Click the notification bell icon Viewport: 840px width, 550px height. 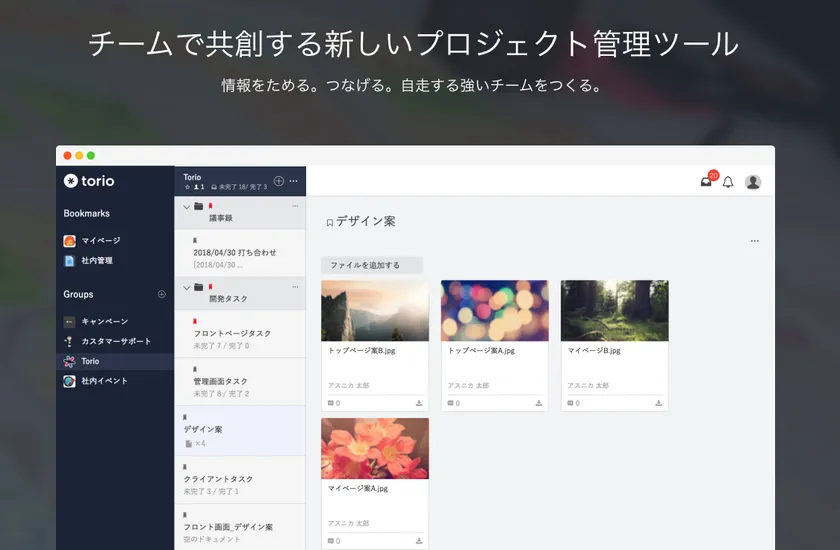click(728, 182)
